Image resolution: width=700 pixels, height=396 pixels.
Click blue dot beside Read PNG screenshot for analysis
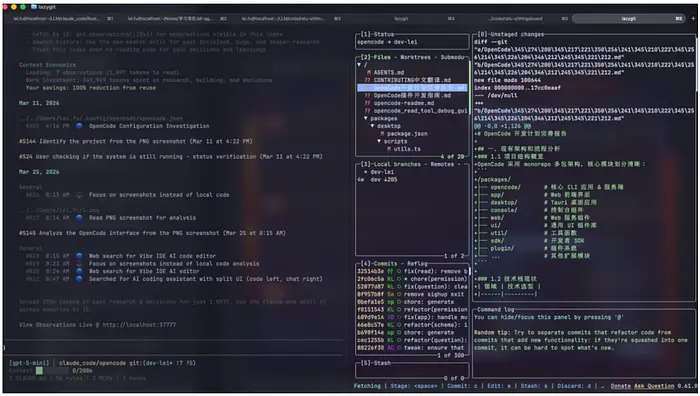79,217
